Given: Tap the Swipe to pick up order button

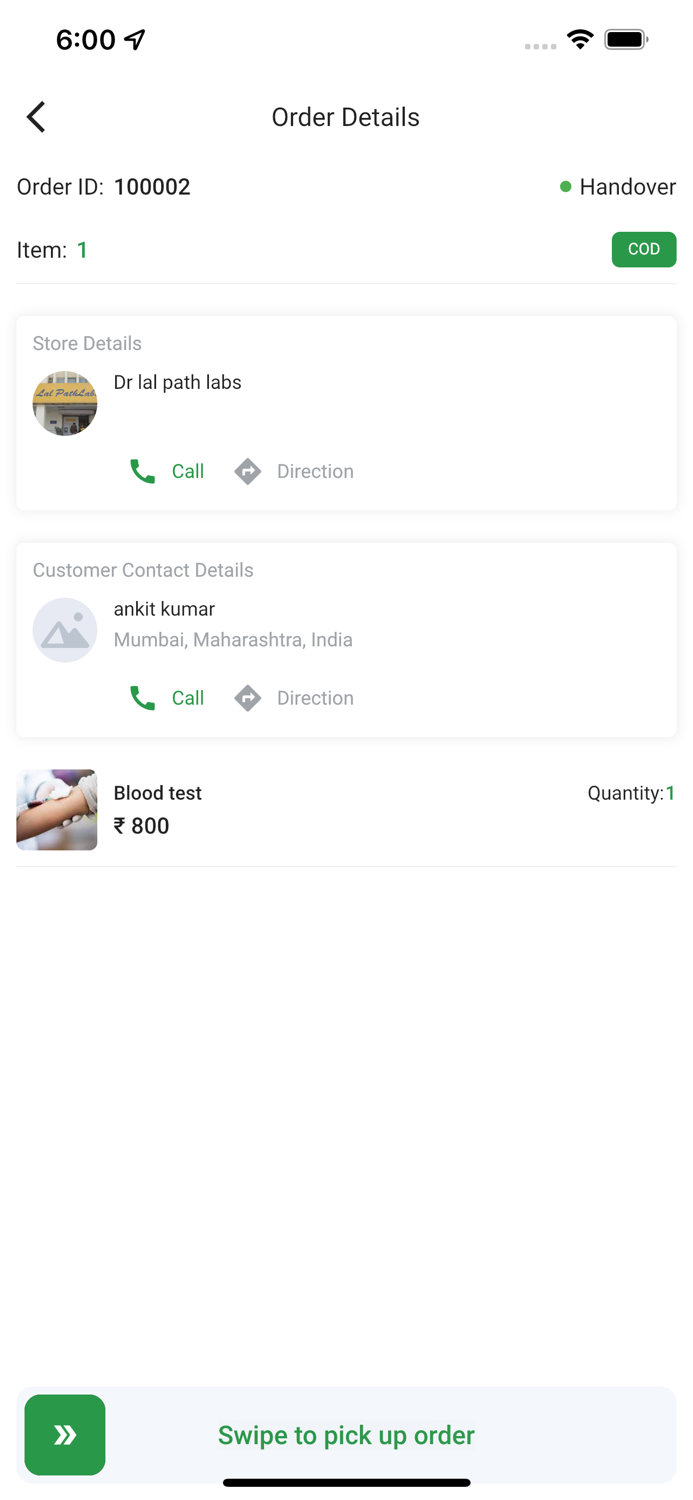Looking at the screenshot, I should point(346,1435).
